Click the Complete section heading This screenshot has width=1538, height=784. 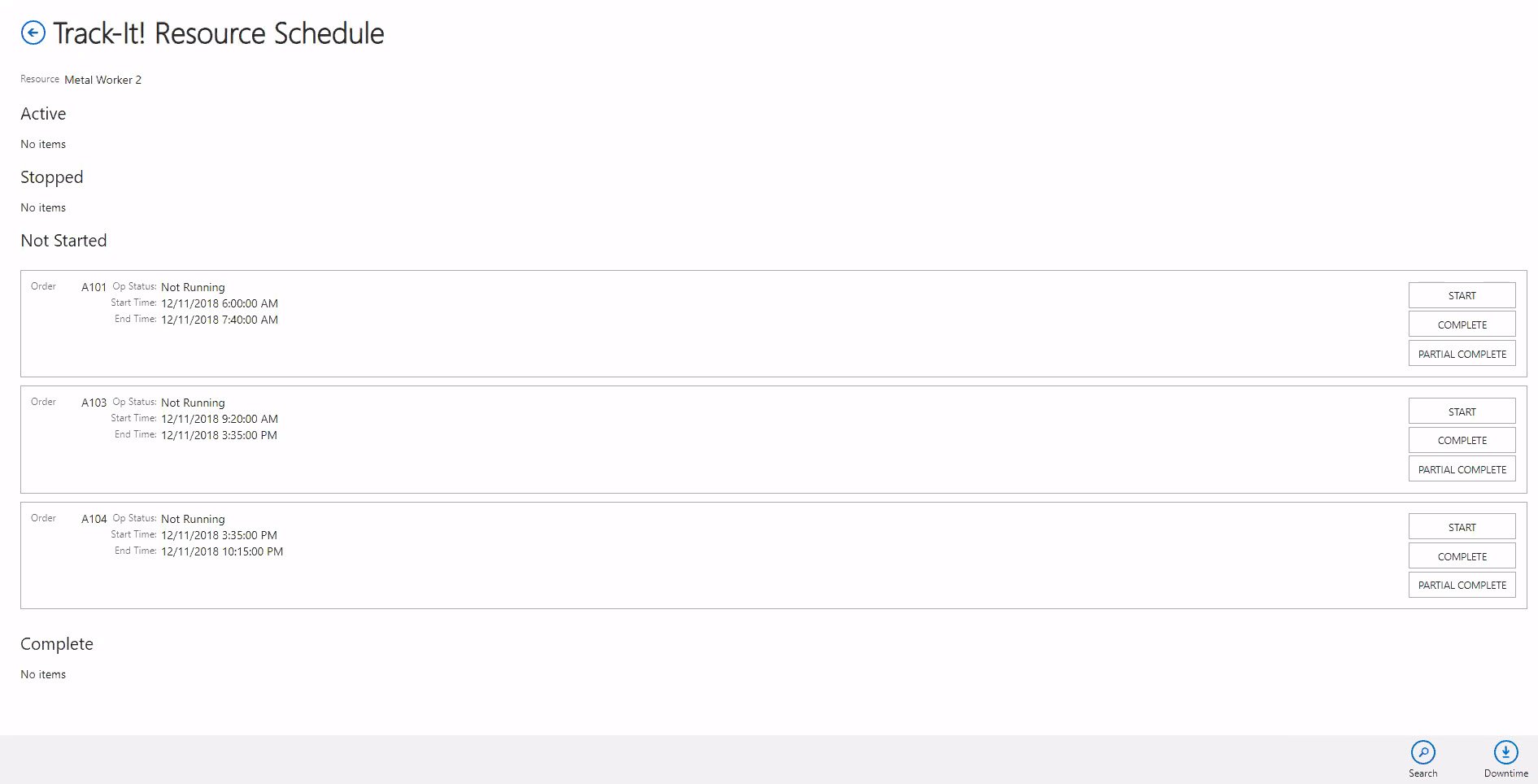click(57, 644)
